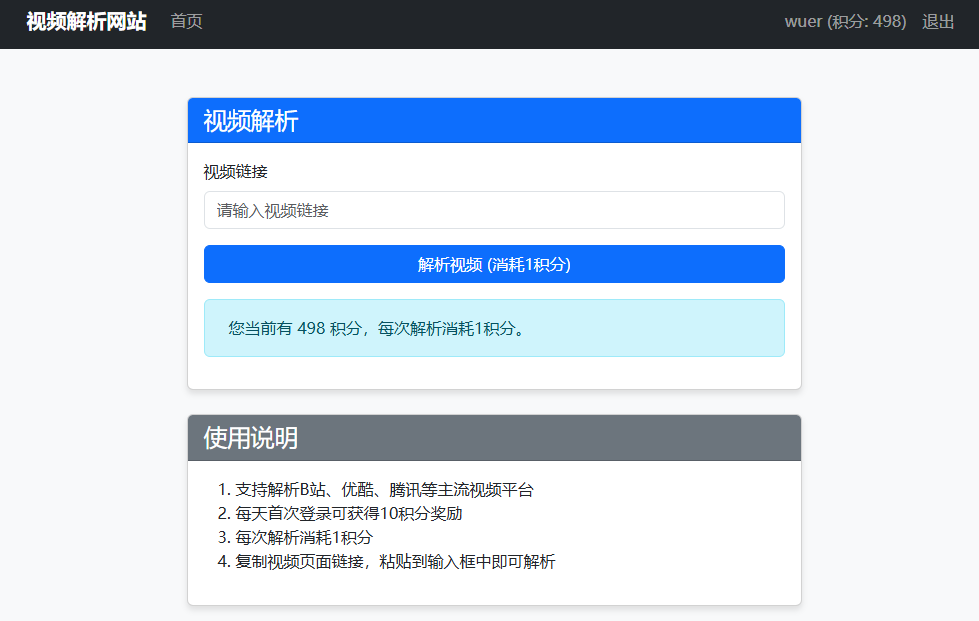
Task: Go to the 首页 navigation link
Action: (x=187, y=22)
